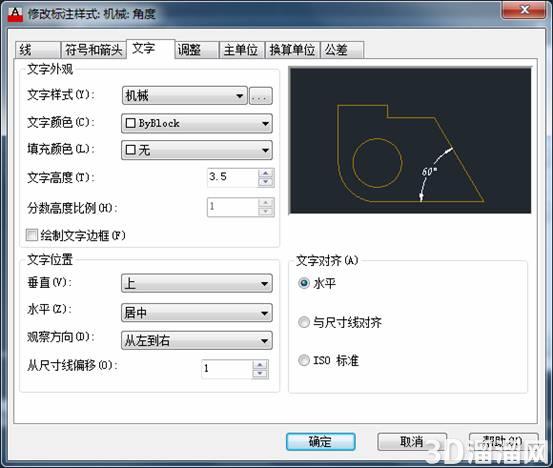Open the 公差 tab
The width and height of the screenshot is (553, 468).
(342, 50)
